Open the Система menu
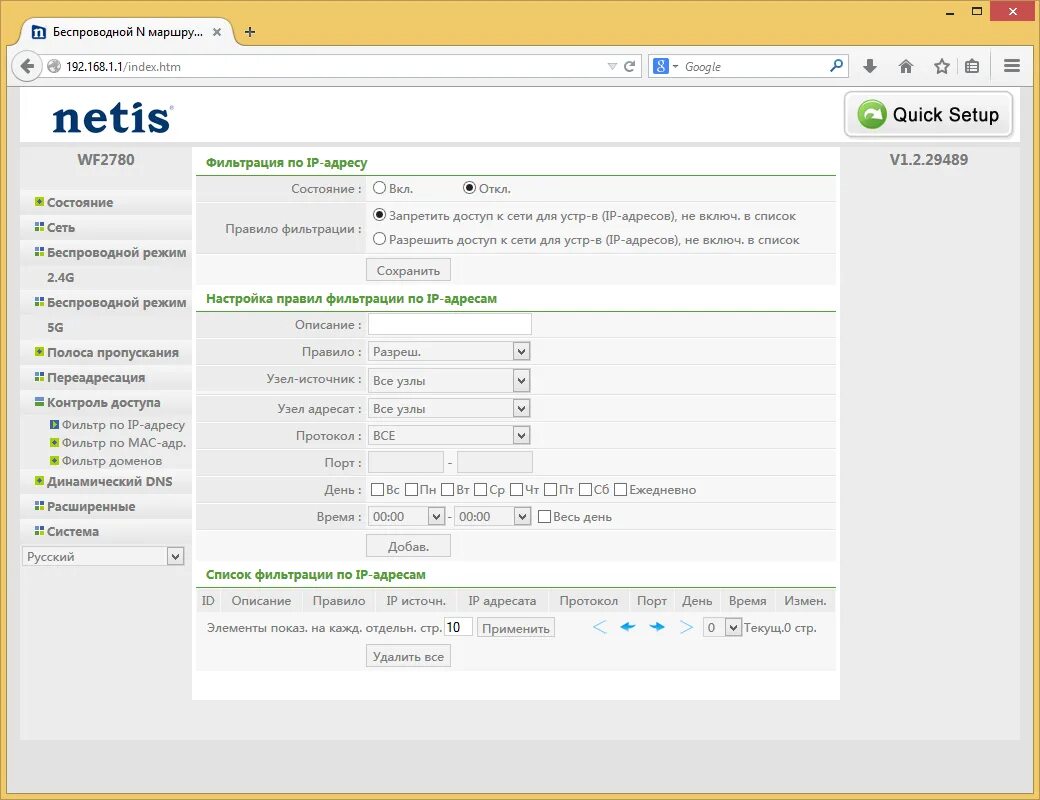The height and width of the screenshot is (800, 1040). pyautogui.click(x=72, y=531)
